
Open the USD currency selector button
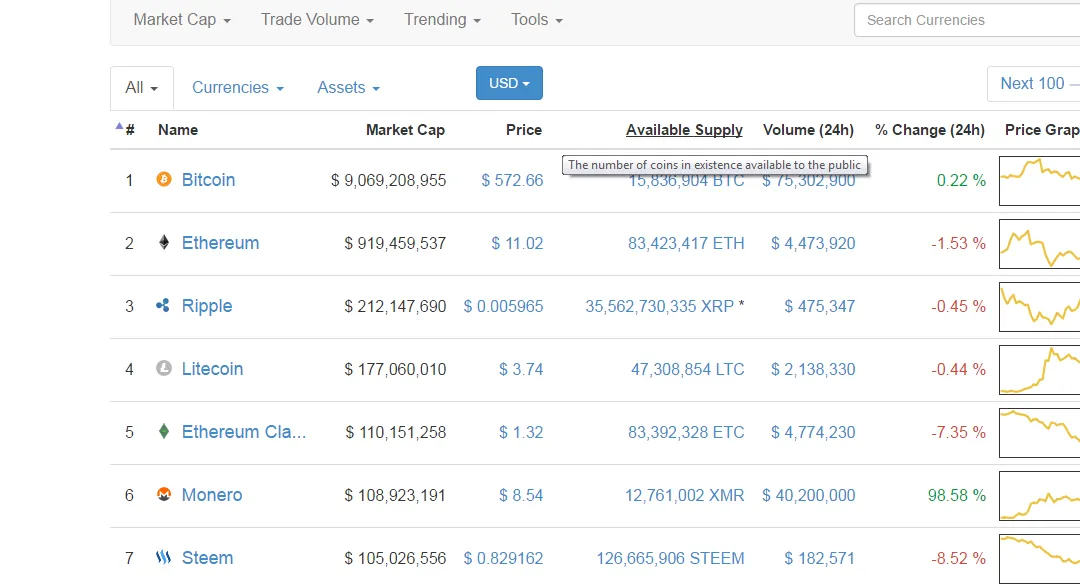click(509, 83)
